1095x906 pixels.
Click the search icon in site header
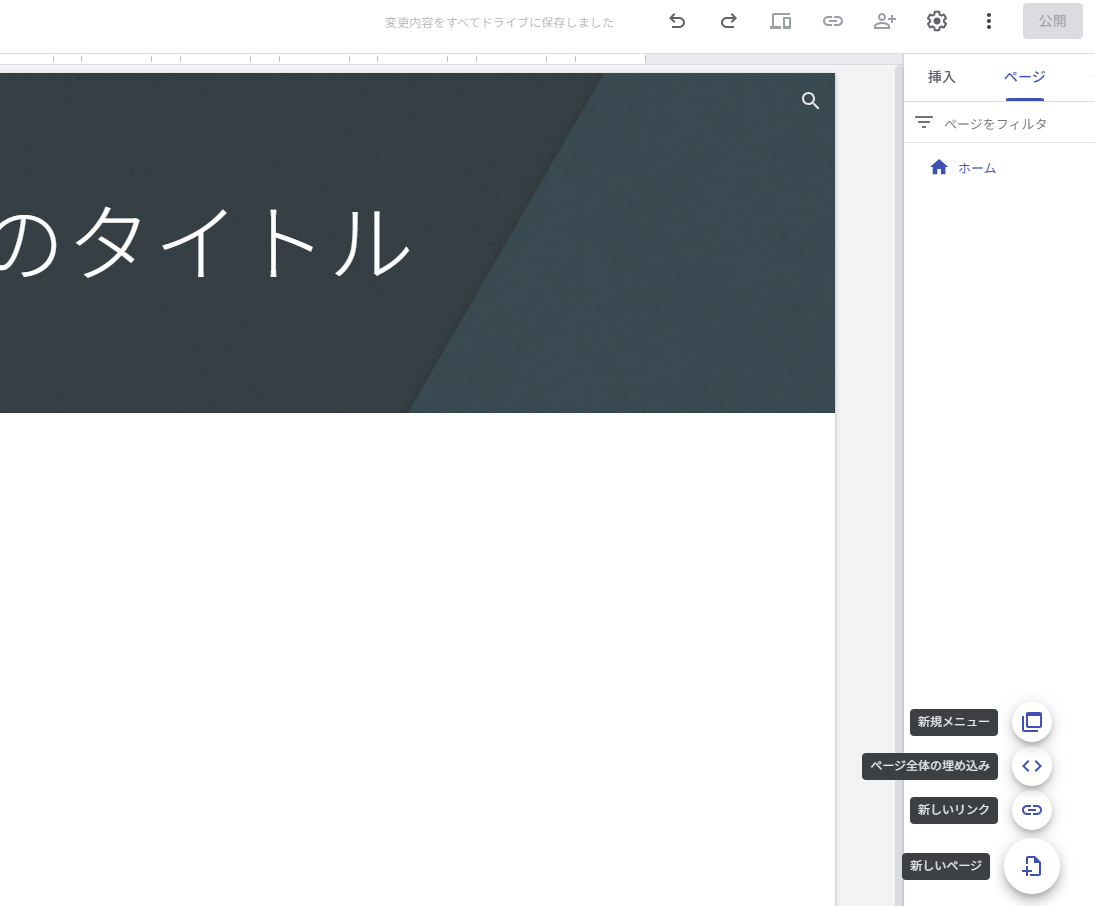click(x=810, y=101)
